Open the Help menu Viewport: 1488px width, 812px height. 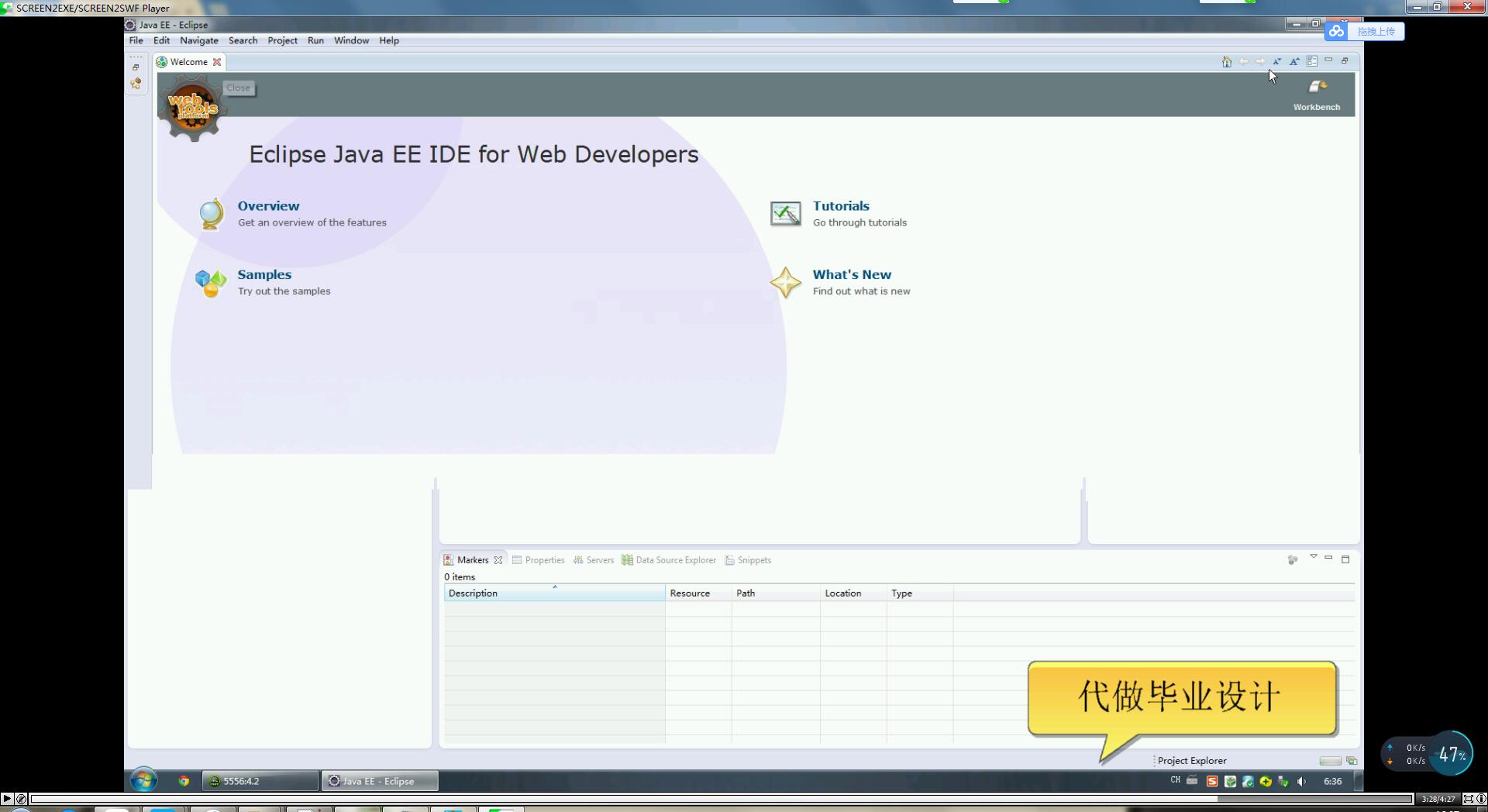[389, 40]
